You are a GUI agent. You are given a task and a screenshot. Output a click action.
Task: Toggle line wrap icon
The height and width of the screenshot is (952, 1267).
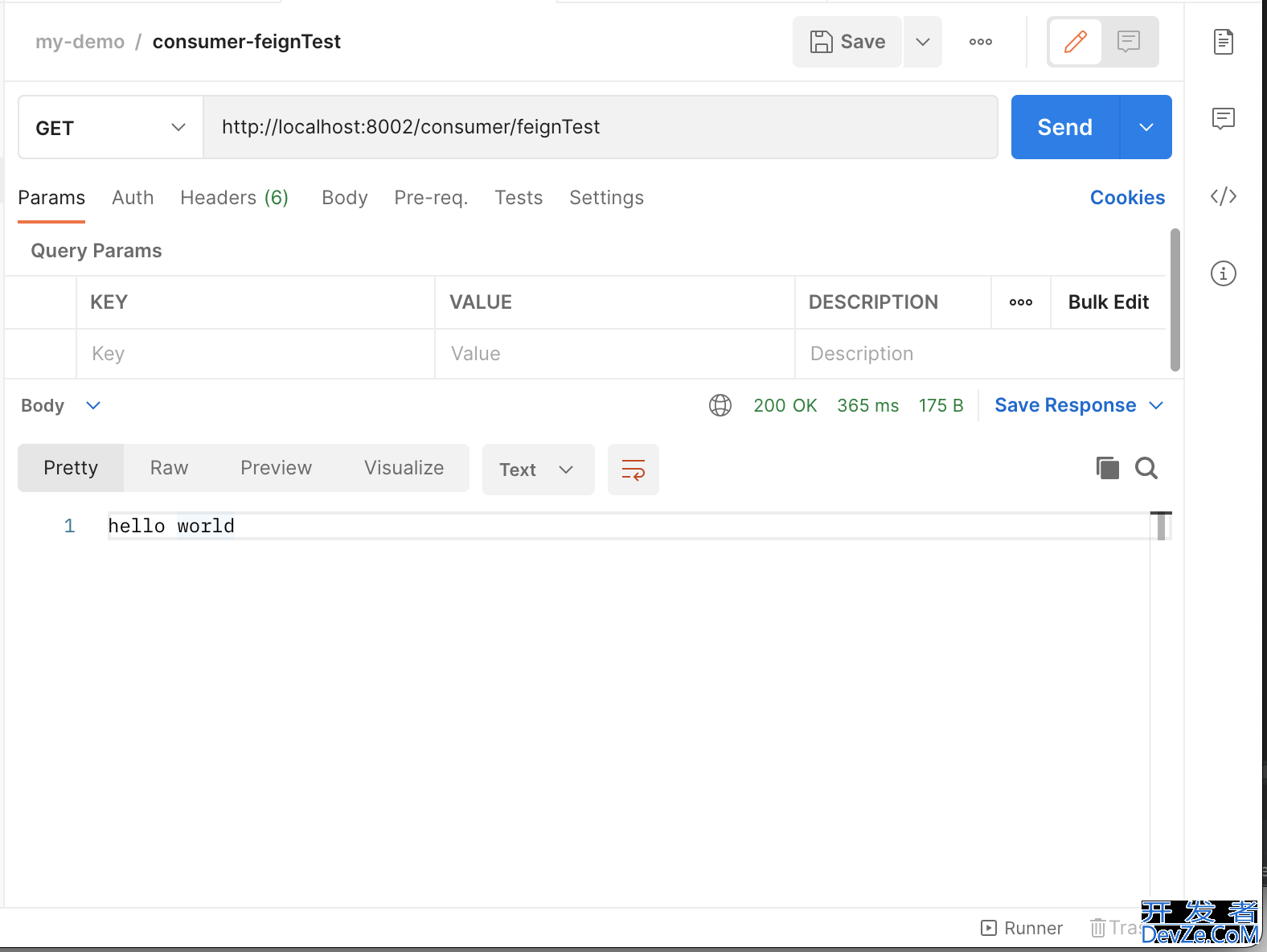click(633, 470)
